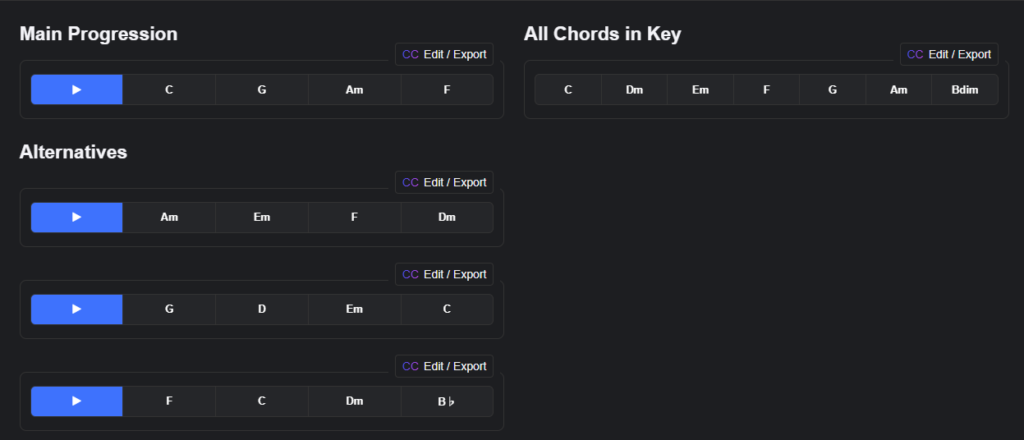Click the Bdim chord in All Chords in Key
The height and width of the screenshot is (440, 1024).
tap(965, 89)
